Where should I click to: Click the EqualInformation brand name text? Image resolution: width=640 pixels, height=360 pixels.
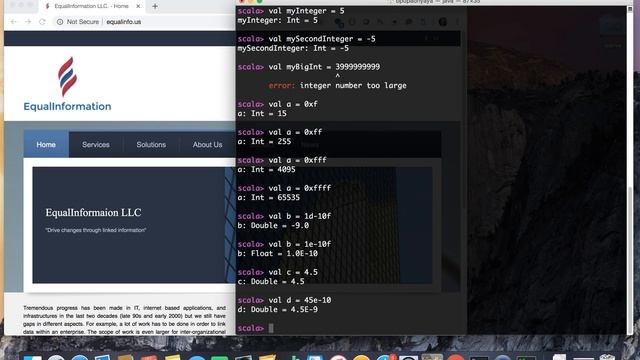click(67, 107)
